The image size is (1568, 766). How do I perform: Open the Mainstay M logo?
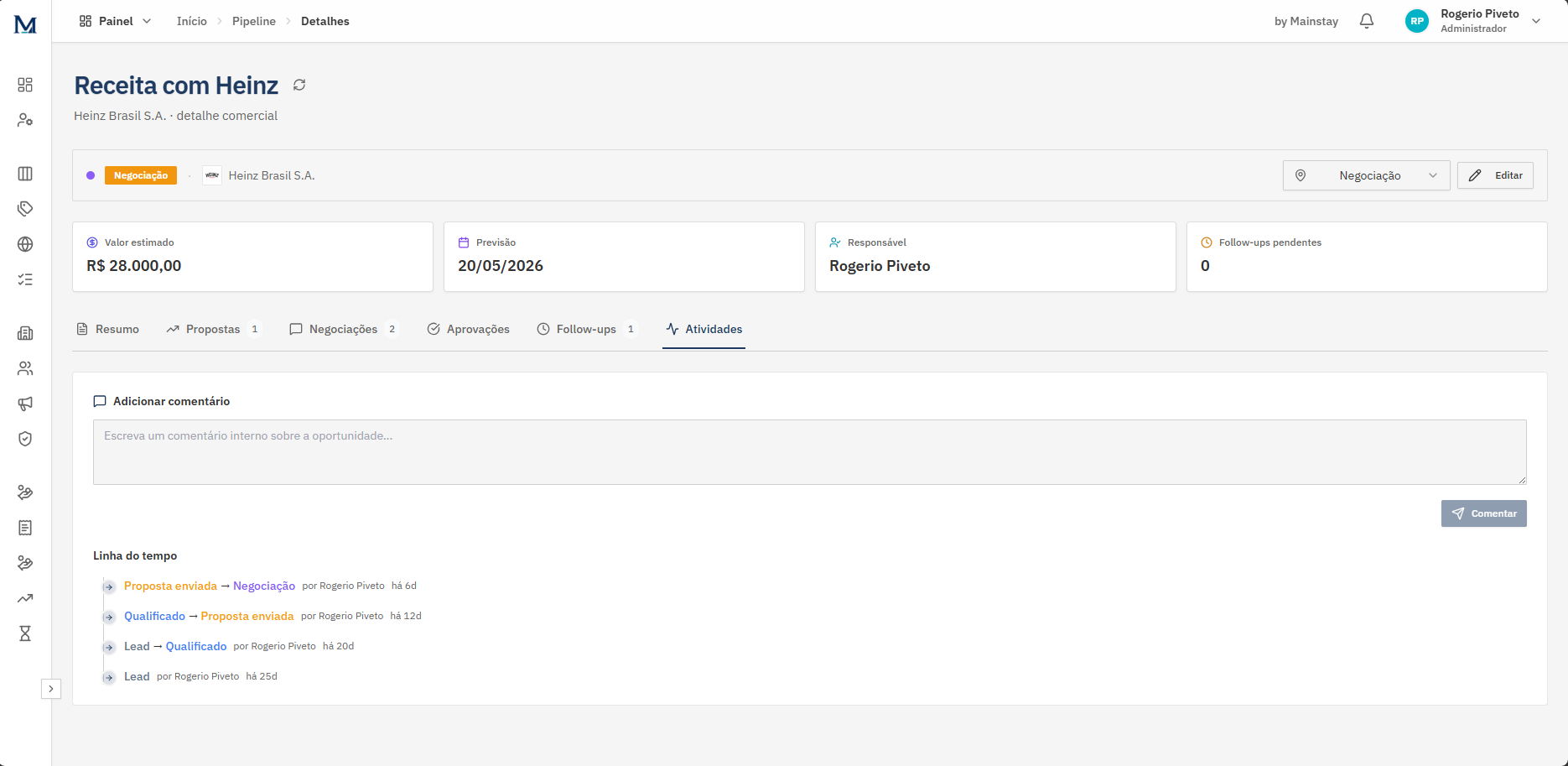[25, 24]
